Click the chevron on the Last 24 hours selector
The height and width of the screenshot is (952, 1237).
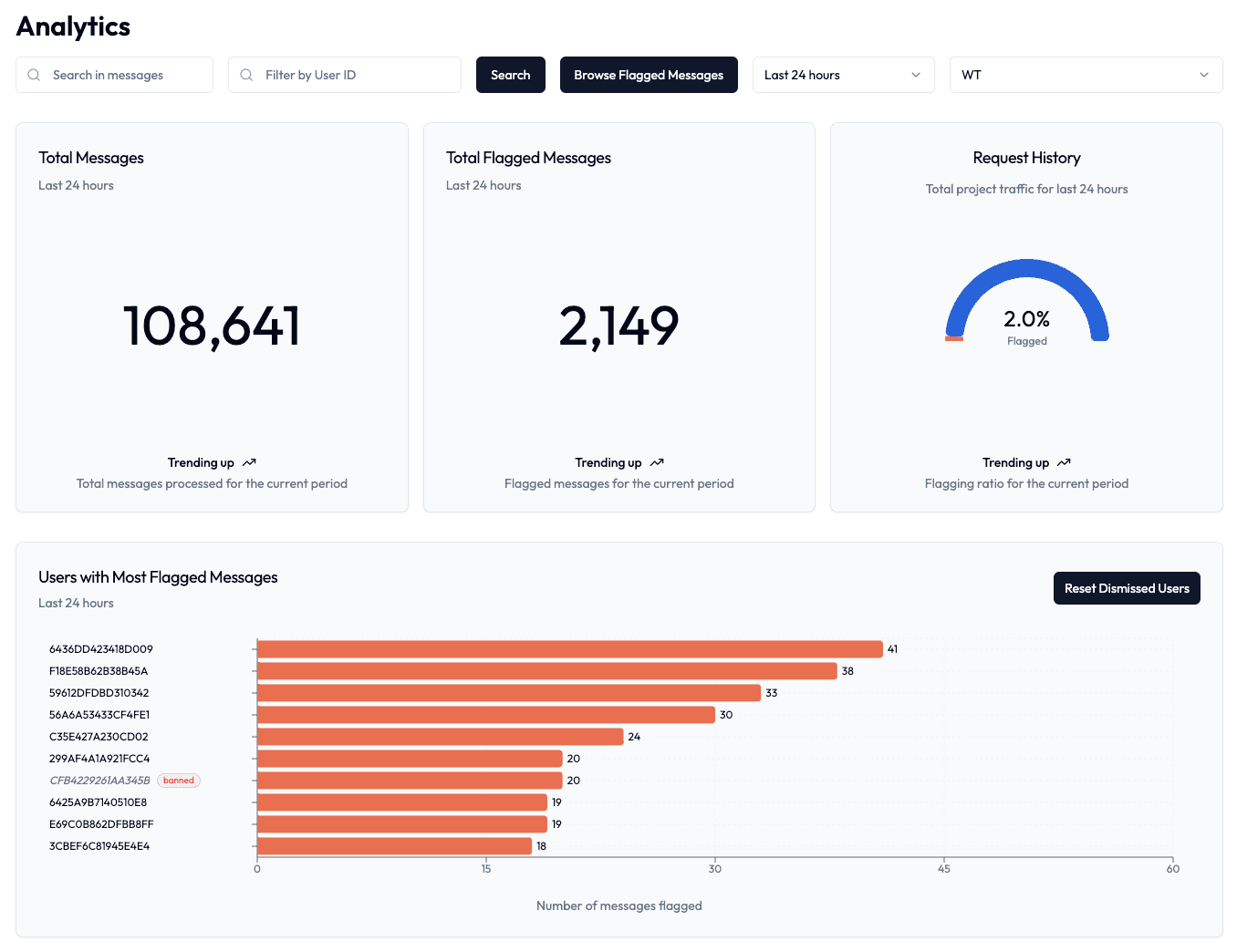point(916,75)
